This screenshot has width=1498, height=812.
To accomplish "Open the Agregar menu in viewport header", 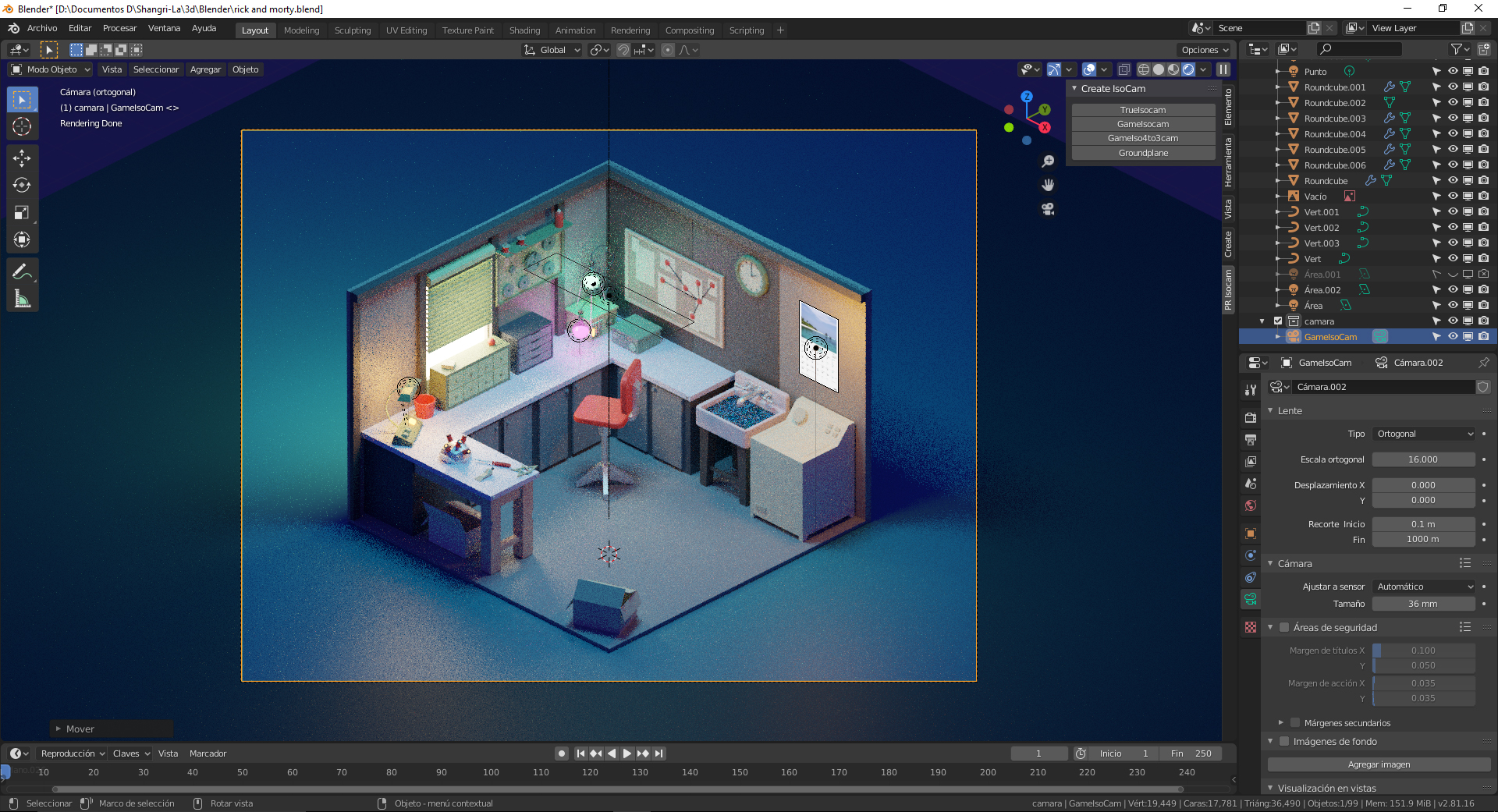I will tap(205, 69).
